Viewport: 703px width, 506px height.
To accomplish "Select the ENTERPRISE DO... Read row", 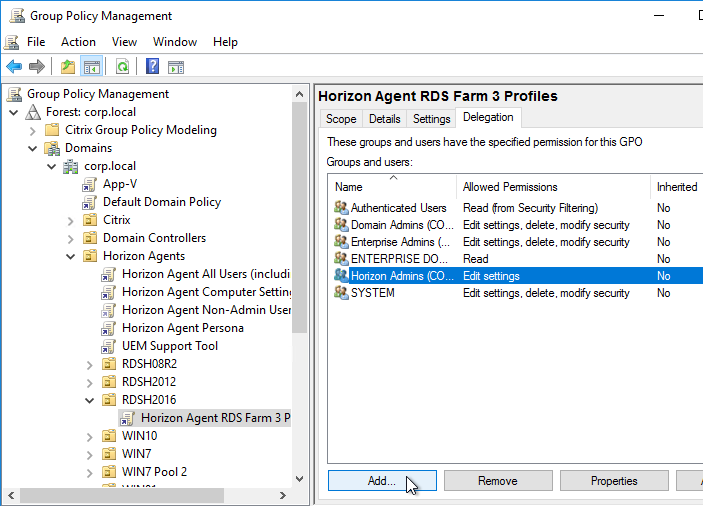I will tap(518, 259).
